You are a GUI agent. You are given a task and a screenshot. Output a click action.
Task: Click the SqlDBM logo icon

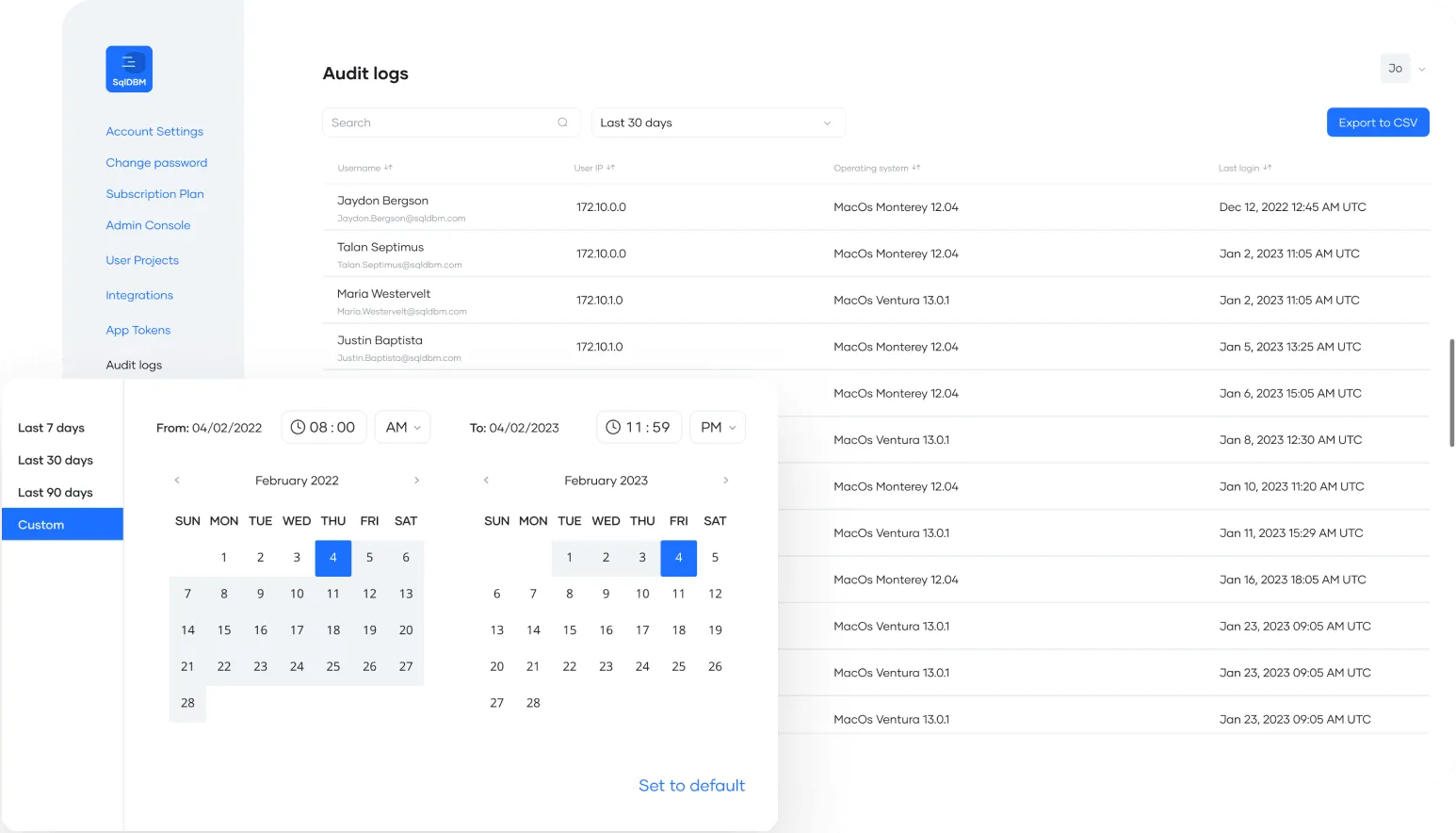[129, 69]
